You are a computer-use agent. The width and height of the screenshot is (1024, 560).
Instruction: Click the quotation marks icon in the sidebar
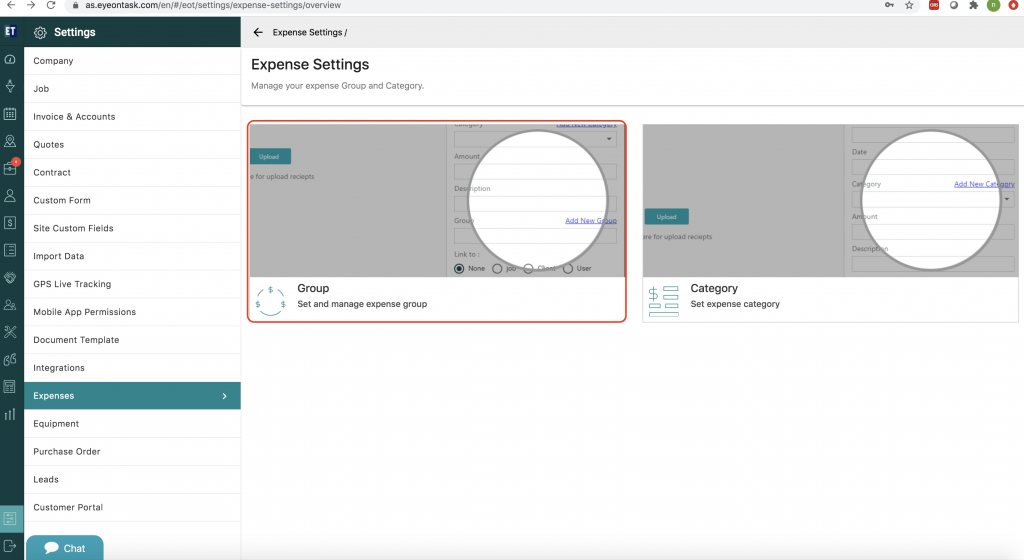click(10, 359)
